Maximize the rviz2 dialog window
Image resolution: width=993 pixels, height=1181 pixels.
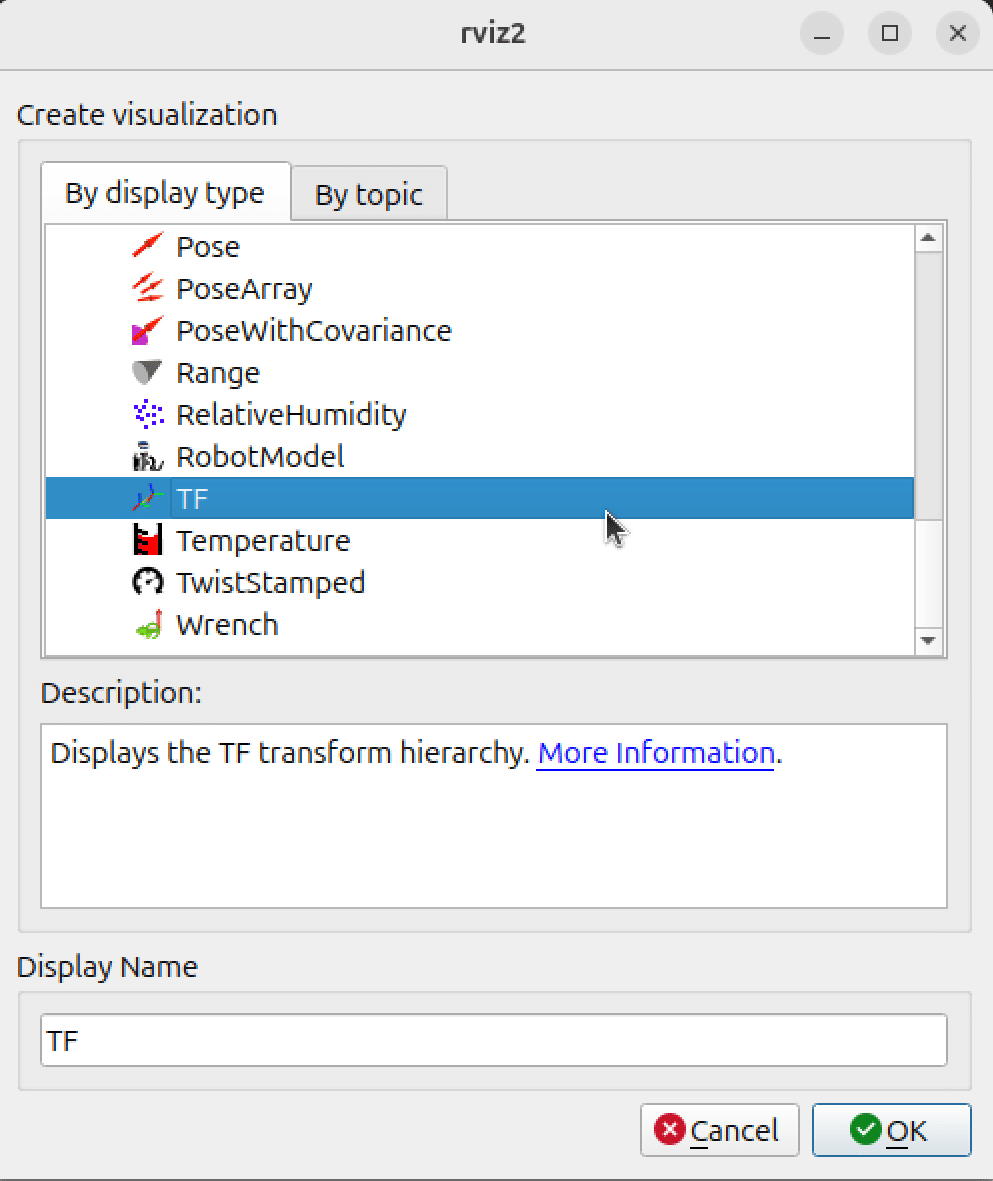(890, 33)
